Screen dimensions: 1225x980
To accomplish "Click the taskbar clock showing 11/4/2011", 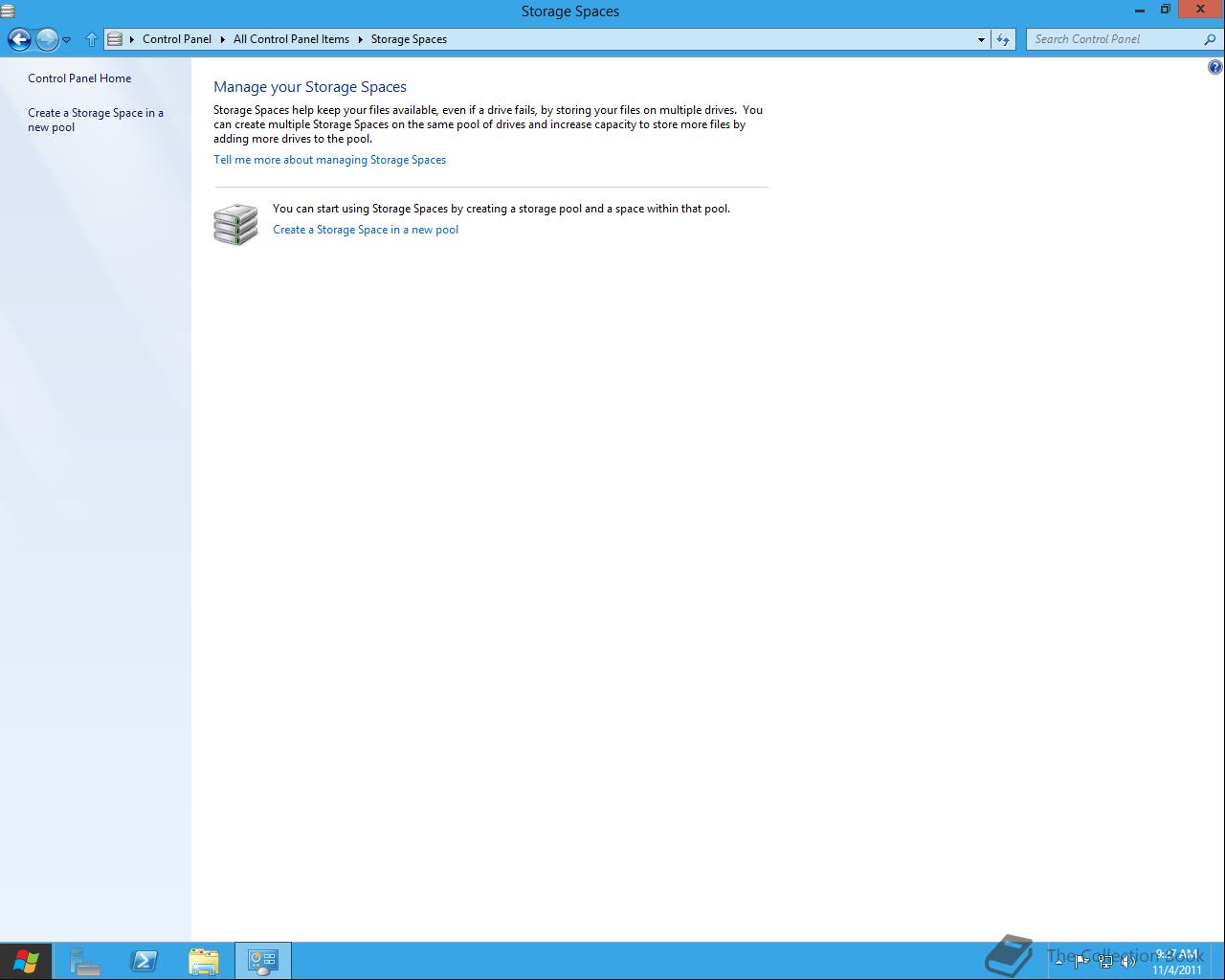I will click(x=1177, y=962).
